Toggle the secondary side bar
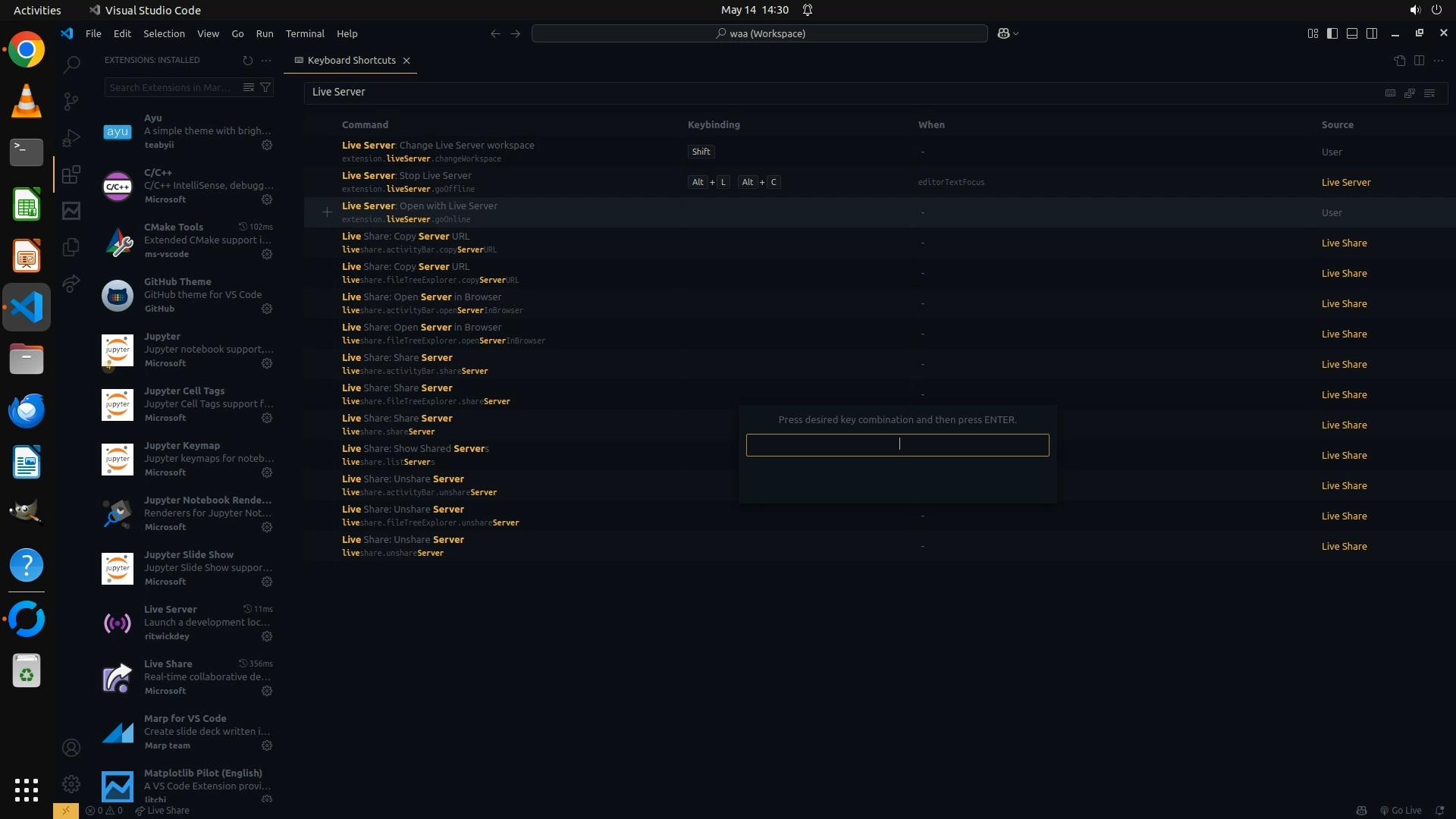Screen dimensions: 1456x819 [1372, 33]
